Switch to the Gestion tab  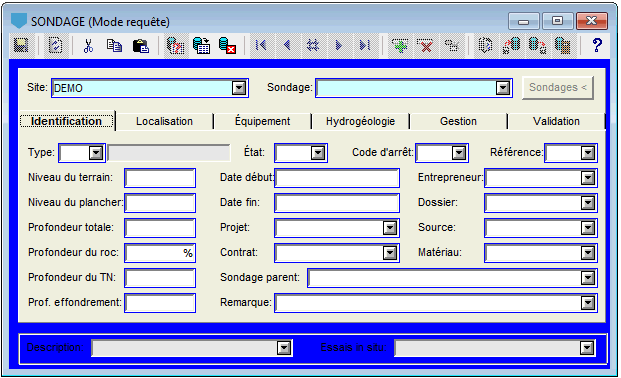[458, 121]
